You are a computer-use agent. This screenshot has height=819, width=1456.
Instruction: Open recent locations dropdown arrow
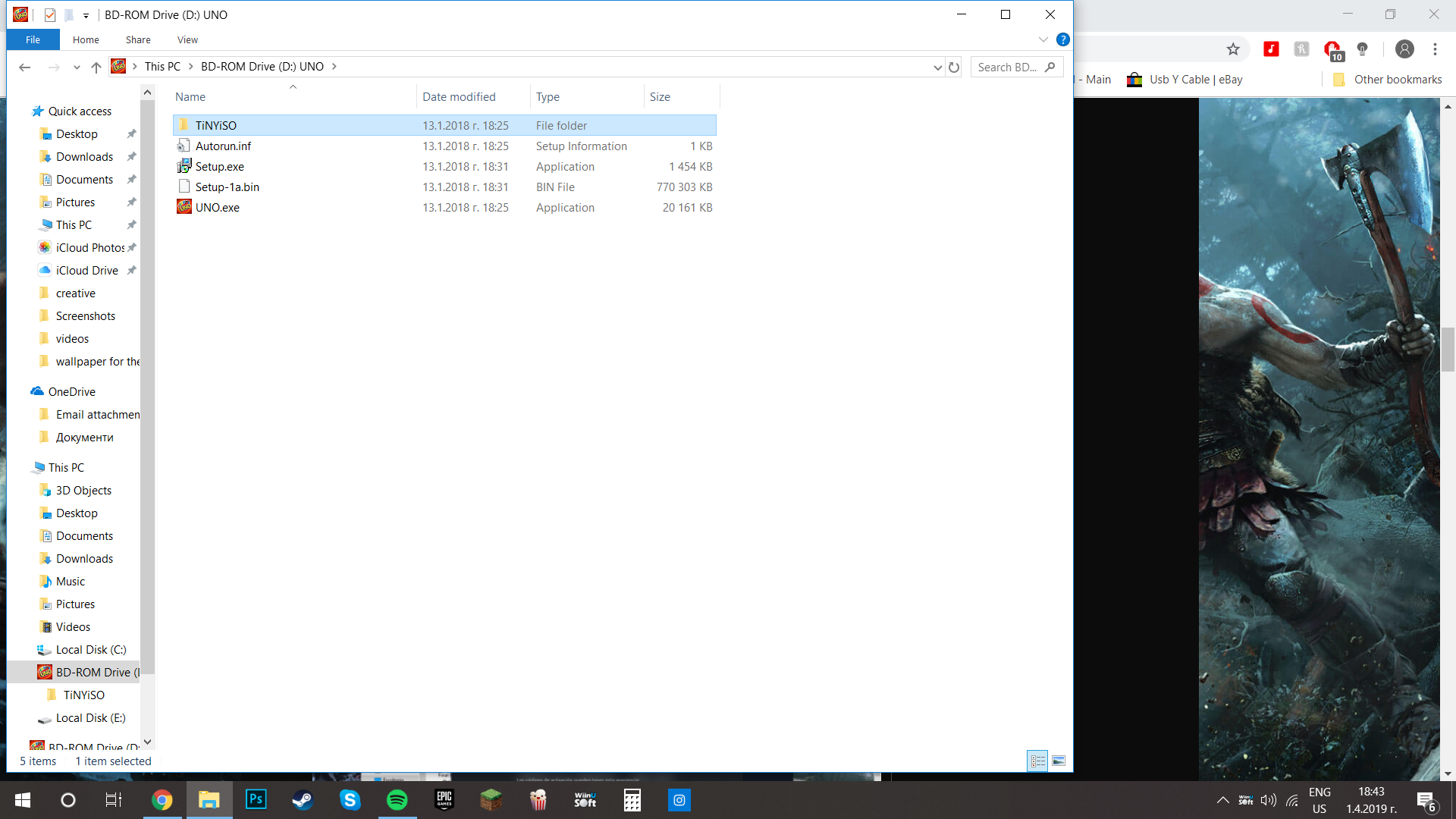click(77, 67)
